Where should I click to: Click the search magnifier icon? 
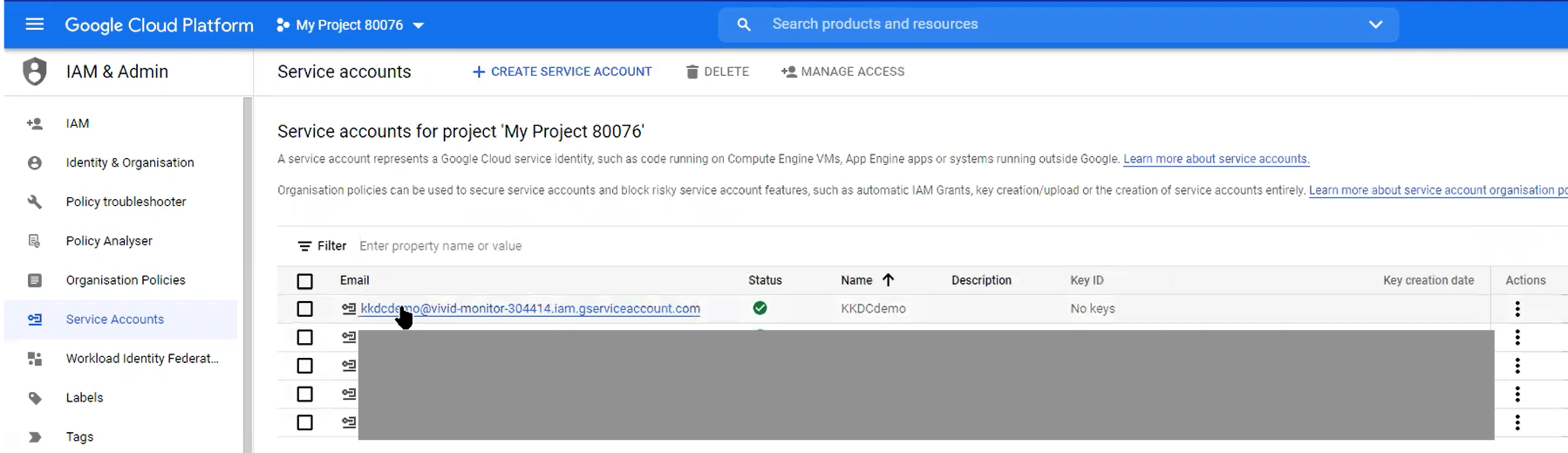click(744, 24)
